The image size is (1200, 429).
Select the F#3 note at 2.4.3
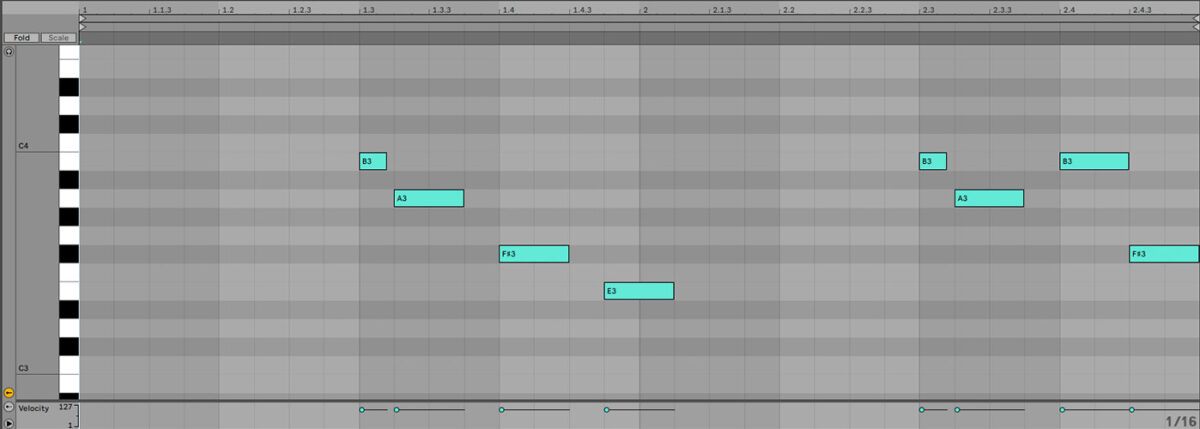pyautogui.click(x=1165, y=254)
